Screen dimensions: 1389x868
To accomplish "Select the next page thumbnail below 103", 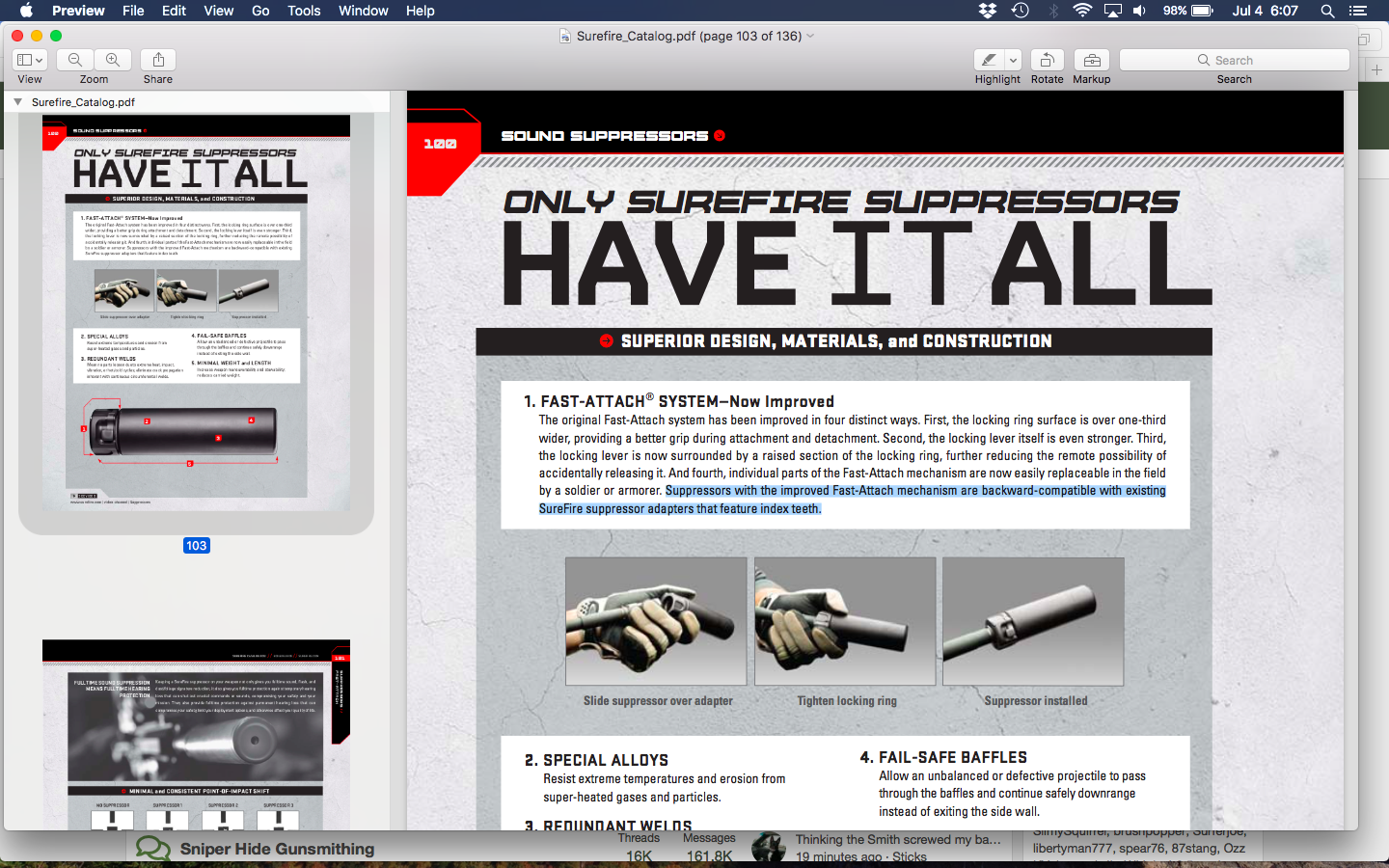I will click(196, 734).
